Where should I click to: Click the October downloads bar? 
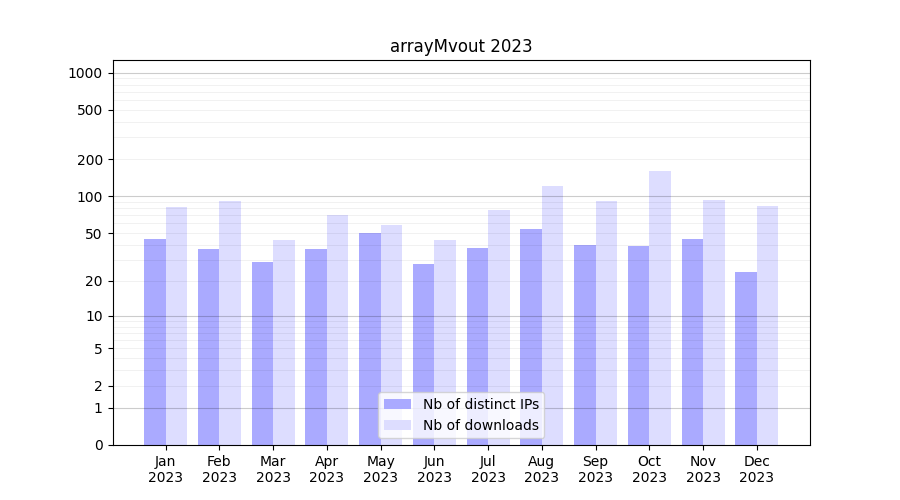[660, 308]
